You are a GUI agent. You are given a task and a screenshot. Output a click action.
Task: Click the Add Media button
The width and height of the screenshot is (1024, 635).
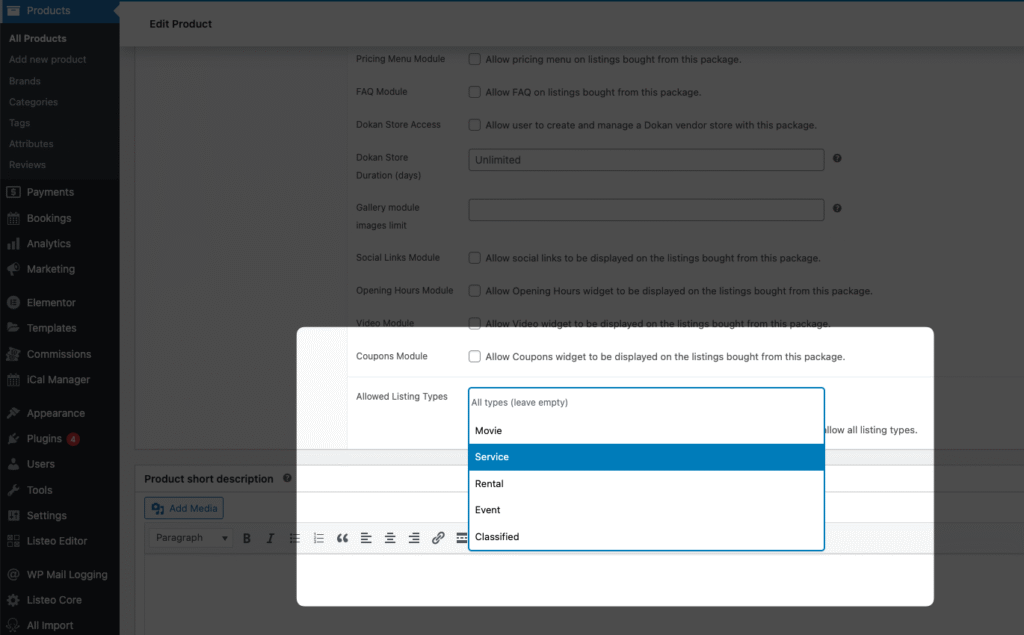tap(184, 509)
